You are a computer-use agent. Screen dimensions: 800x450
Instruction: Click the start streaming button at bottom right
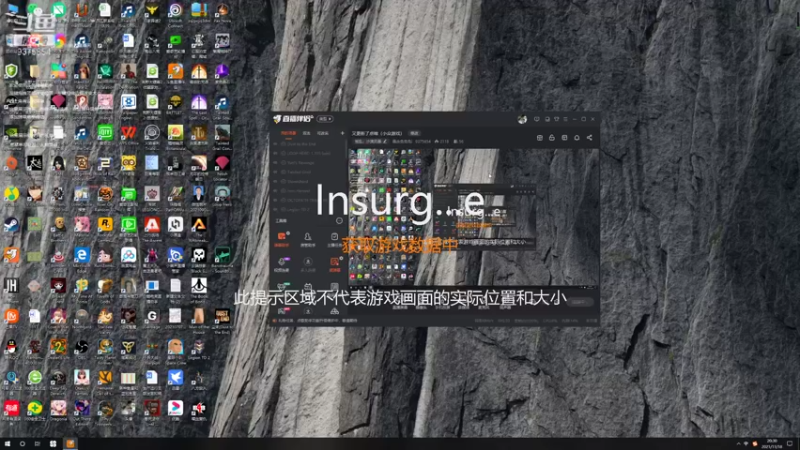(x=579, y=302)
